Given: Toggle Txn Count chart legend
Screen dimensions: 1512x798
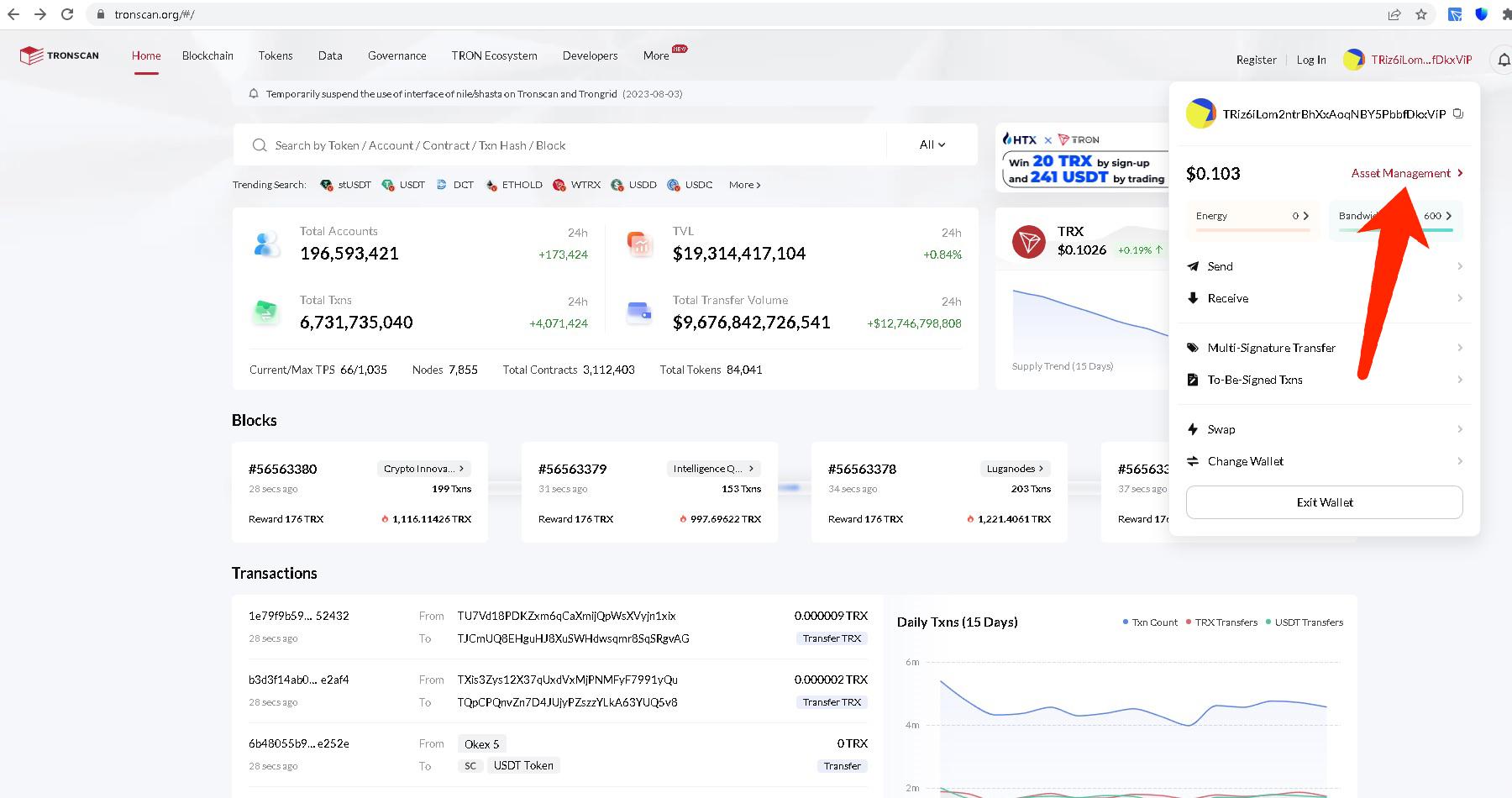Looking at the screenshot, I should point(1150,622).
